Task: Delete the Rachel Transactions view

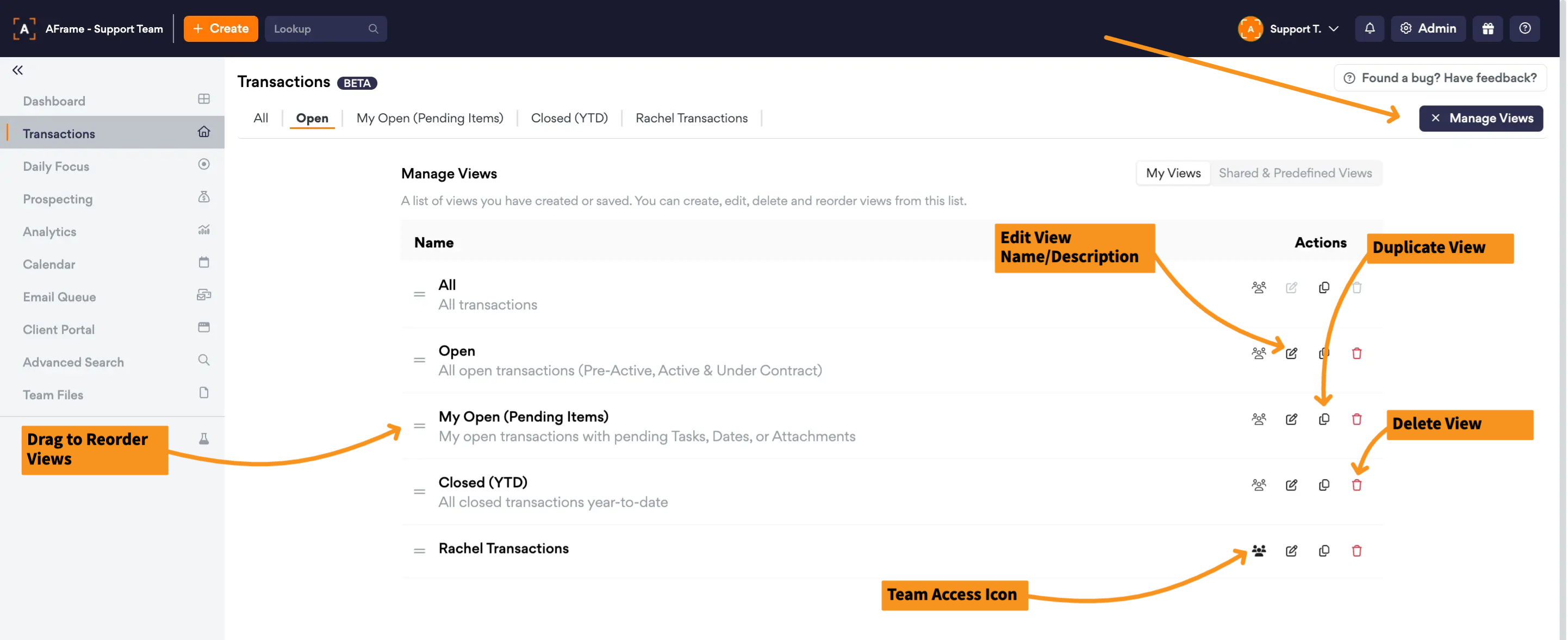Action: pos(1356,550)
